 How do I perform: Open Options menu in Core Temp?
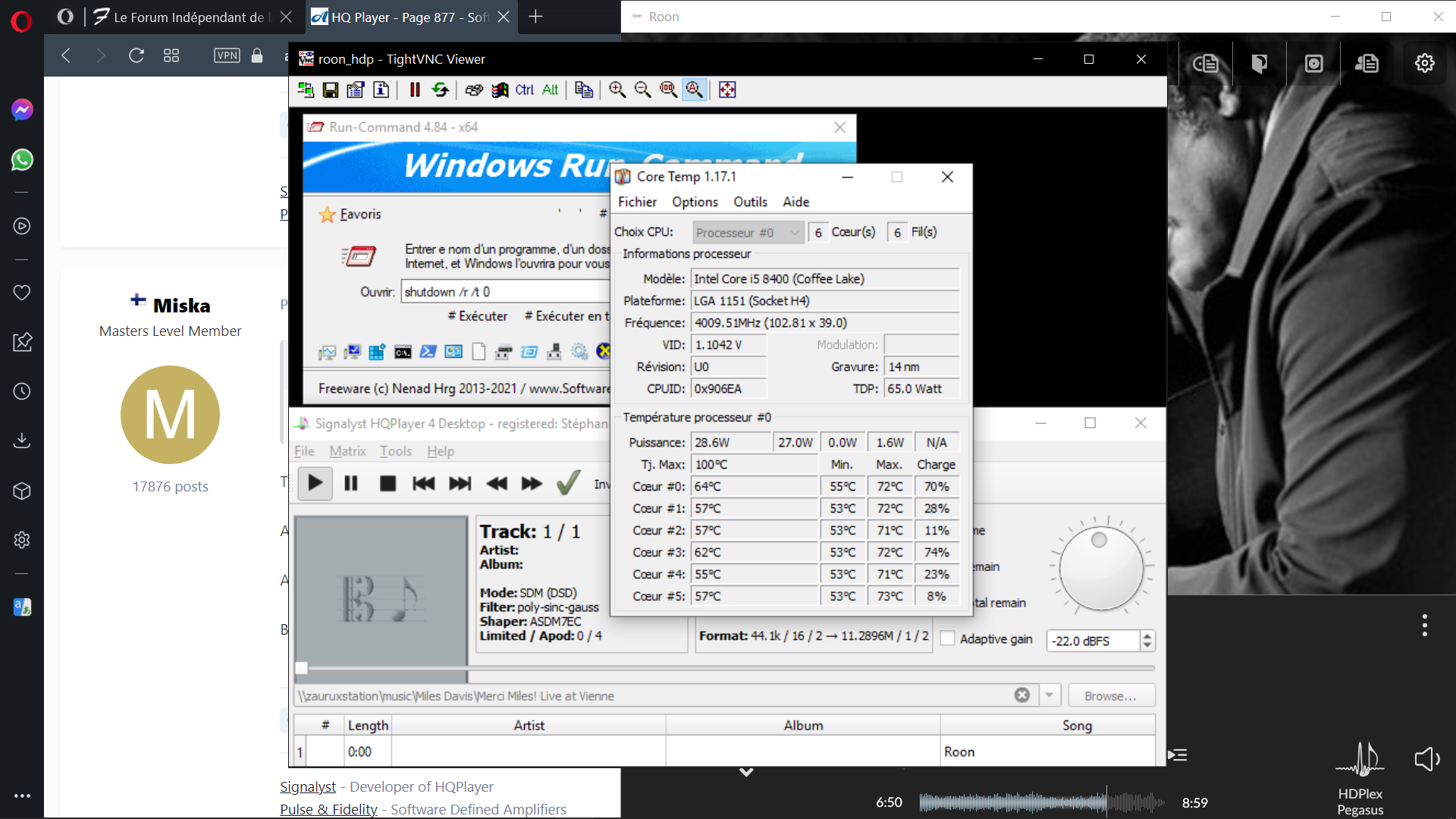(x=695, y=202)
